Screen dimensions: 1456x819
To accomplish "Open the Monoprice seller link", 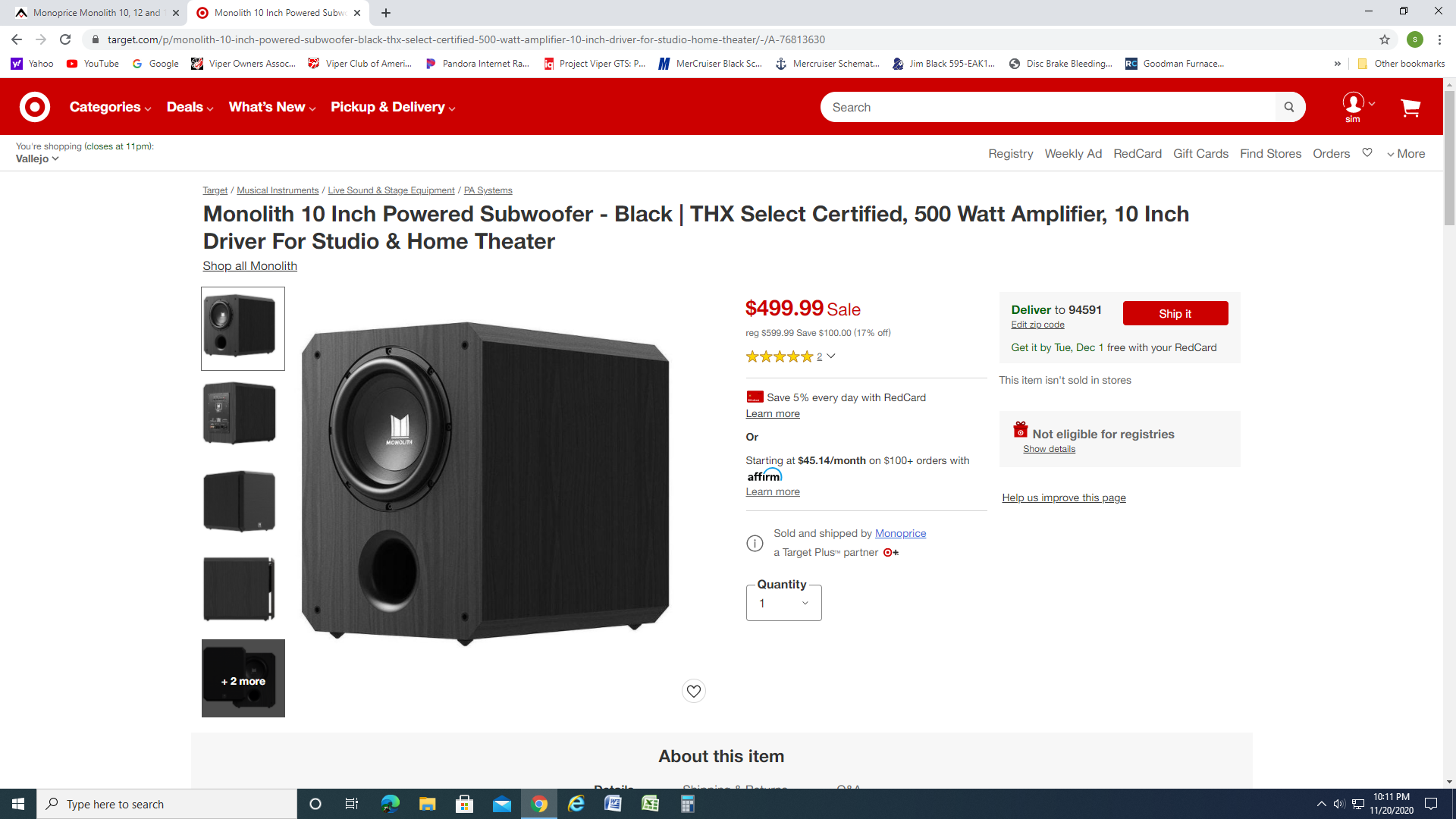I will point(900,533).
